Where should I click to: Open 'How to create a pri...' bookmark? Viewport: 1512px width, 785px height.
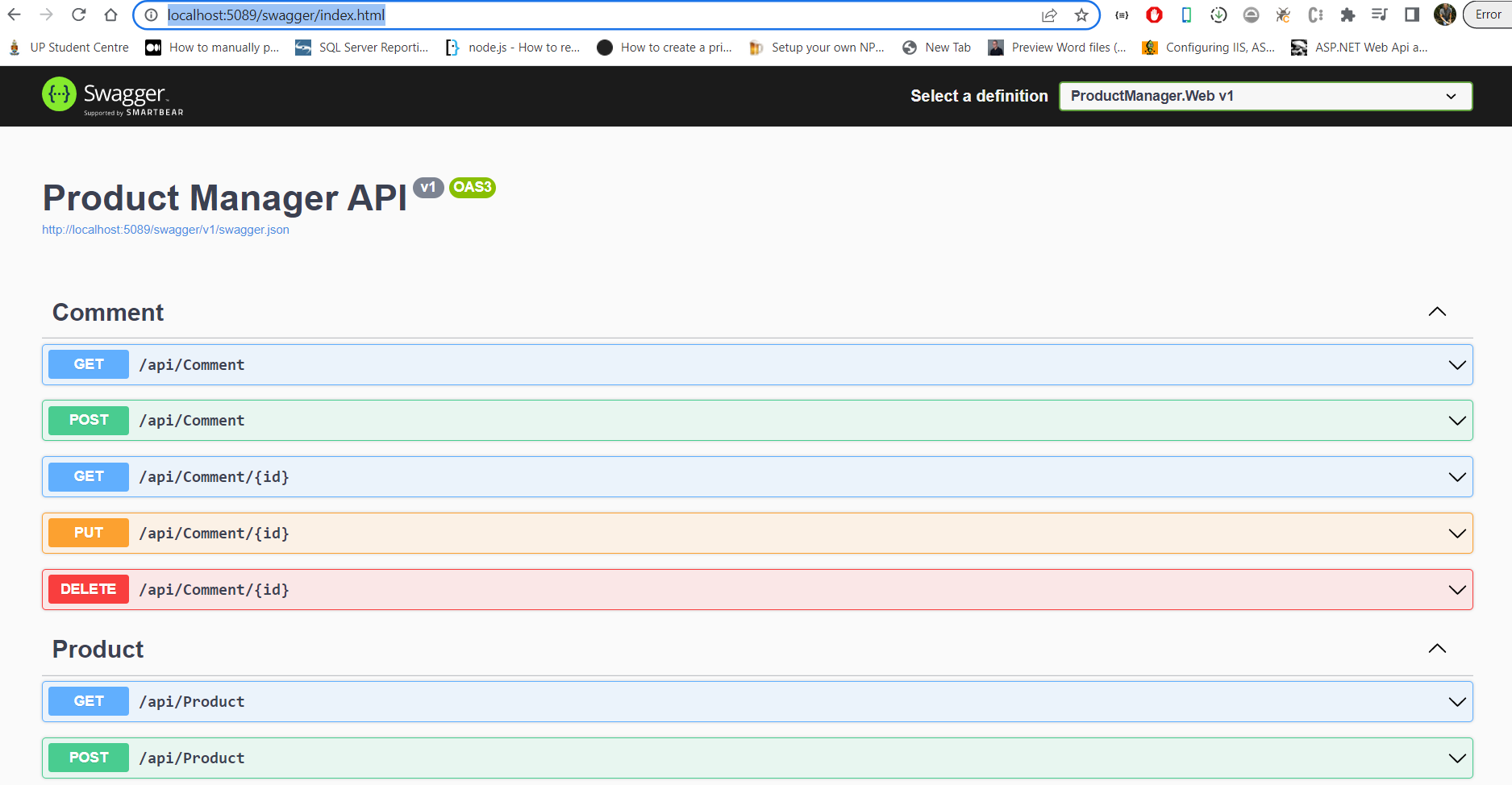pos(664,48)
